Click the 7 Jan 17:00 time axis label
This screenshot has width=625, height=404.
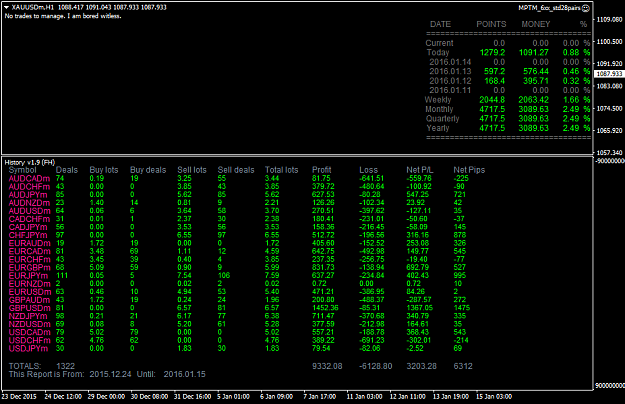coord(320,397)
